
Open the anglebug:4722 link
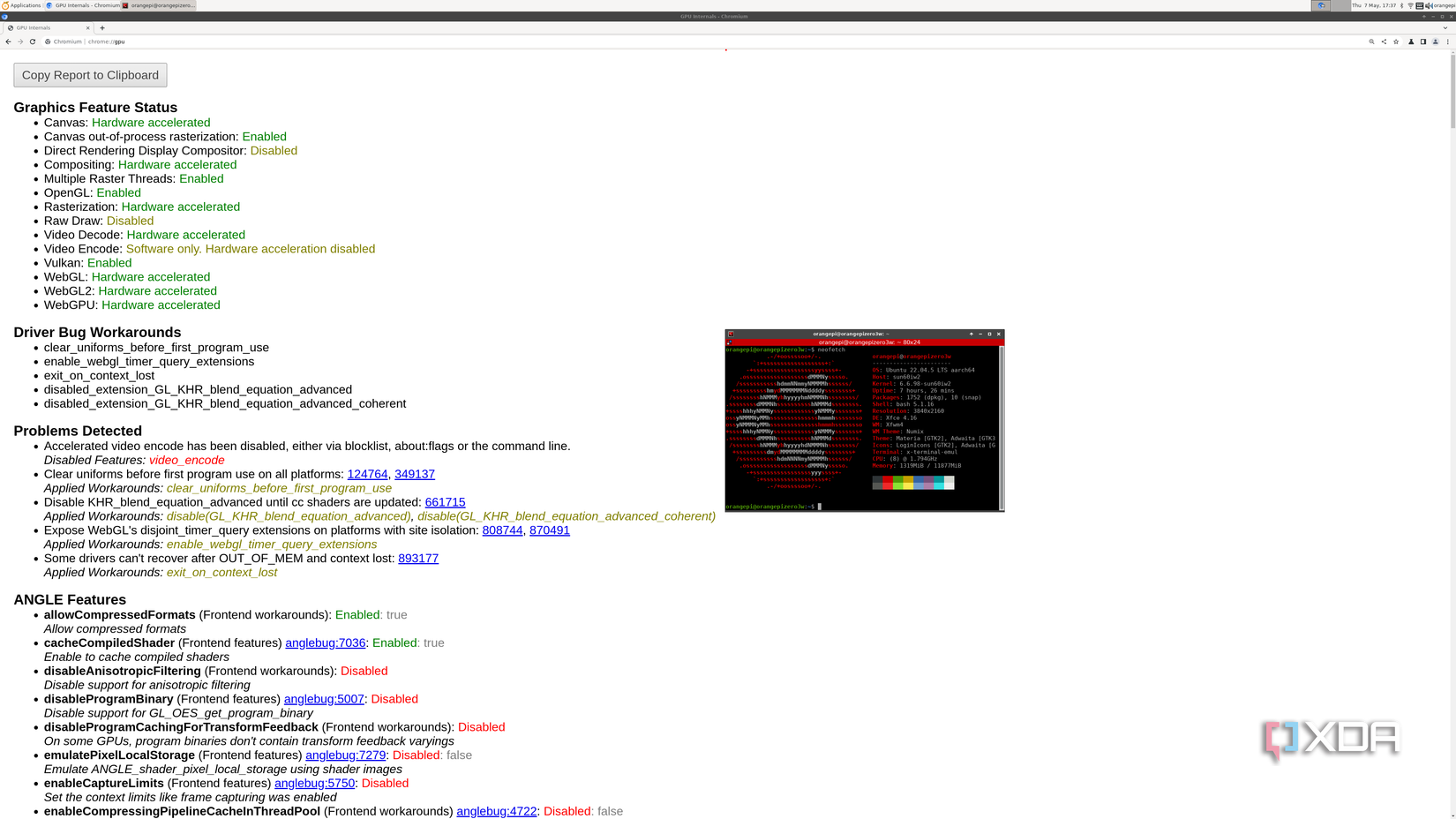[x=496, y=812]
